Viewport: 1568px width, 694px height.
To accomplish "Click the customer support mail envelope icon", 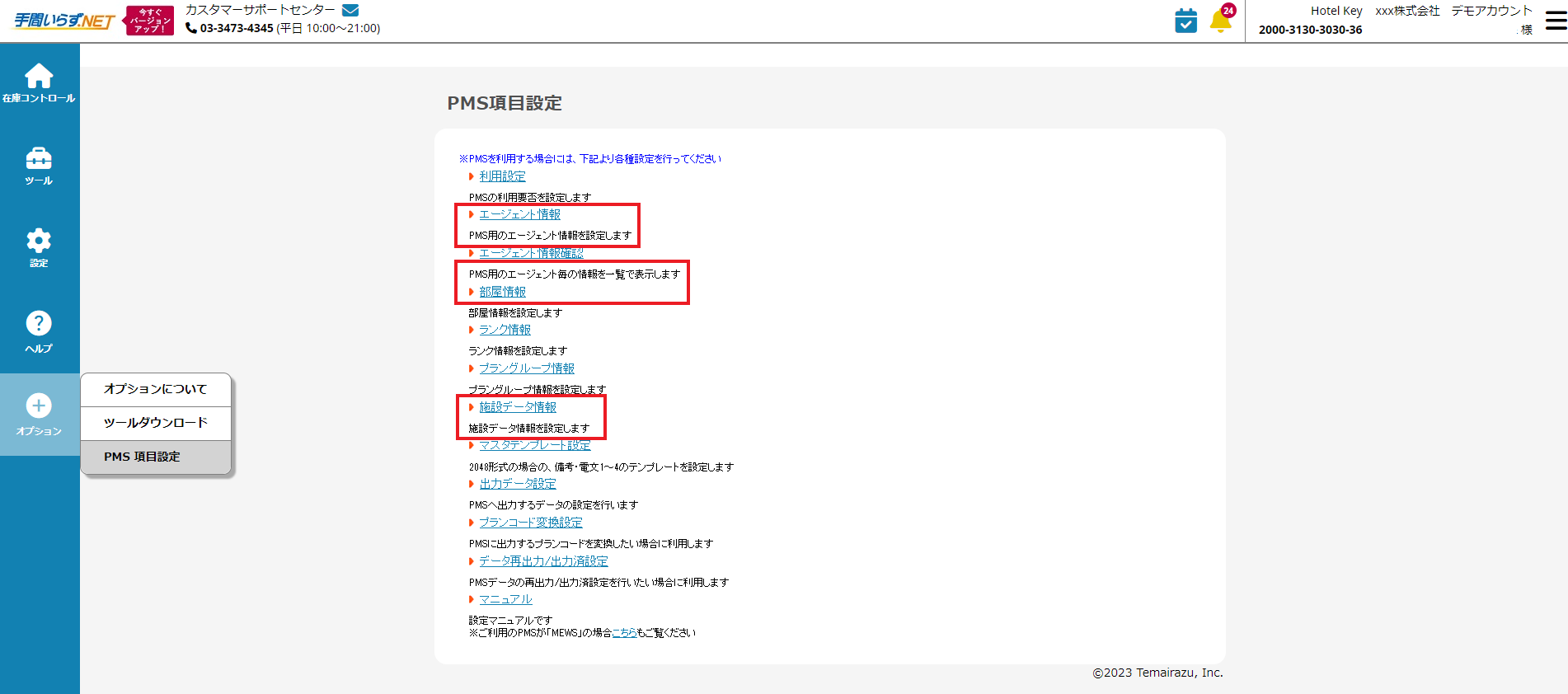I will (350, 10).
